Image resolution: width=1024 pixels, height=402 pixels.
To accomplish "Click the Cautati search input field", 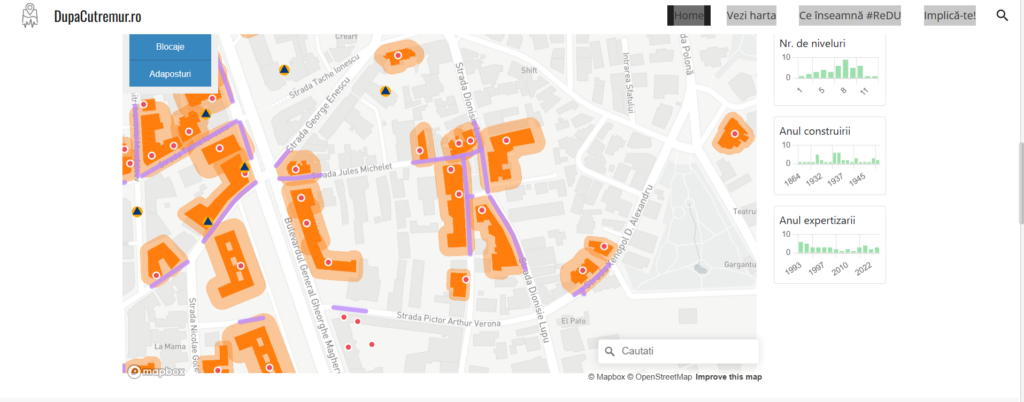I will [x=685, y=352].
